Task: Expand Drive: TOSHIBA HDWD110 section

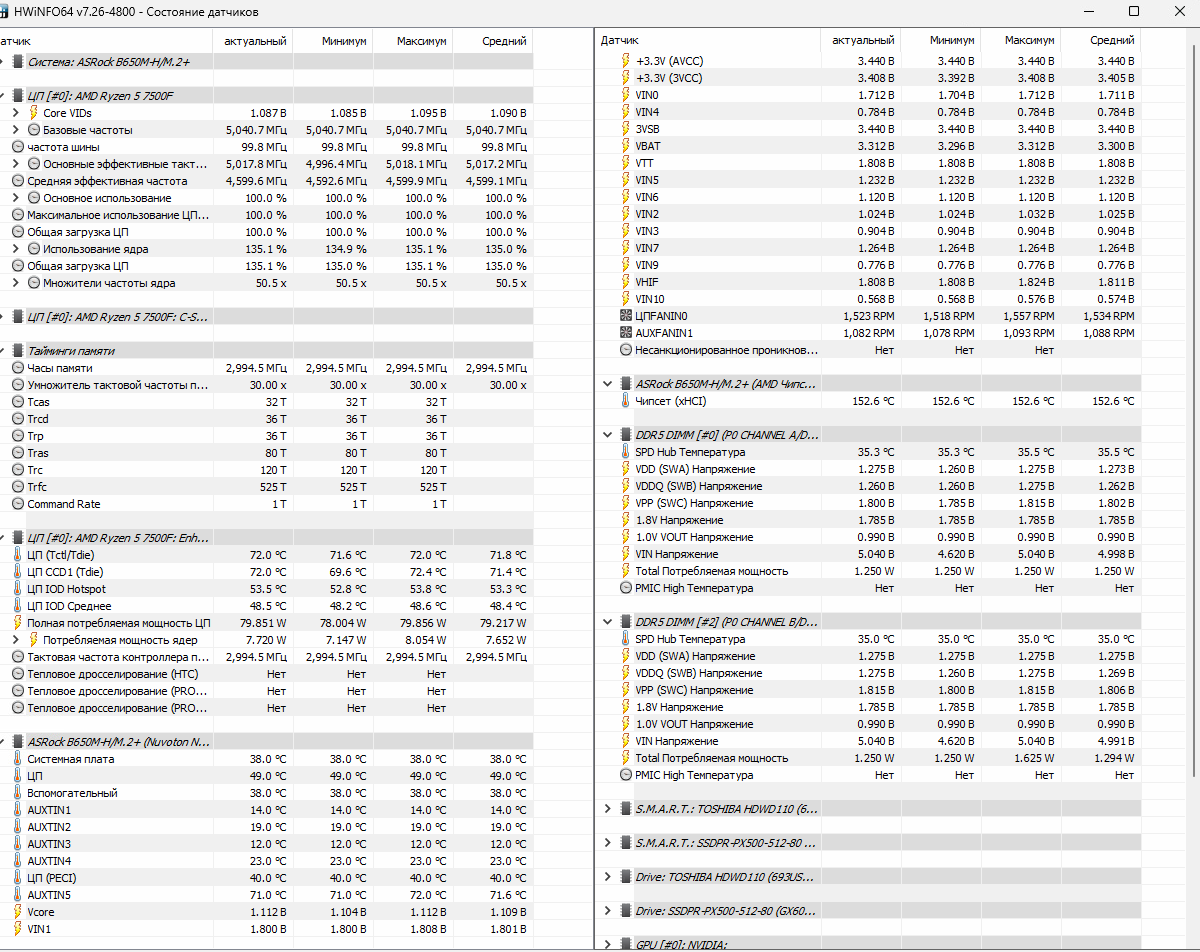Action: pos(608,877)
